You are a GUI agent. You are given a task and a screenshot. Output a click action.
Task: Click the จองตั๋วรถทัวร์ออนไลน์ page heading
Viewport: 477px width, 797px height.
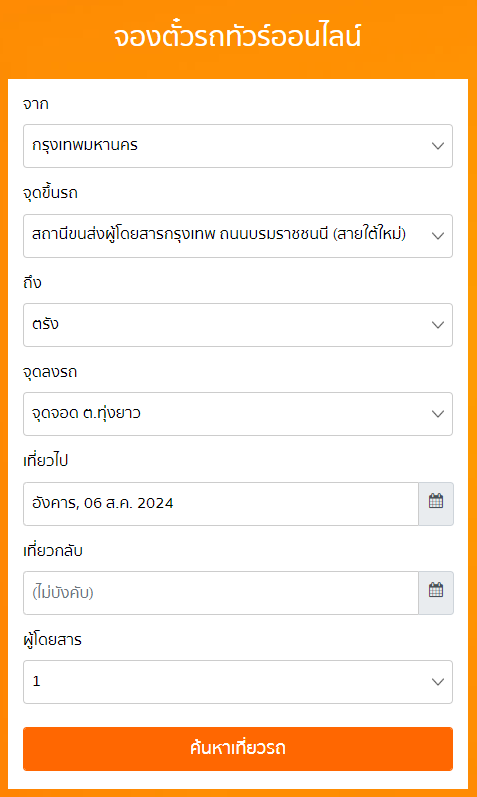(237, 37)
